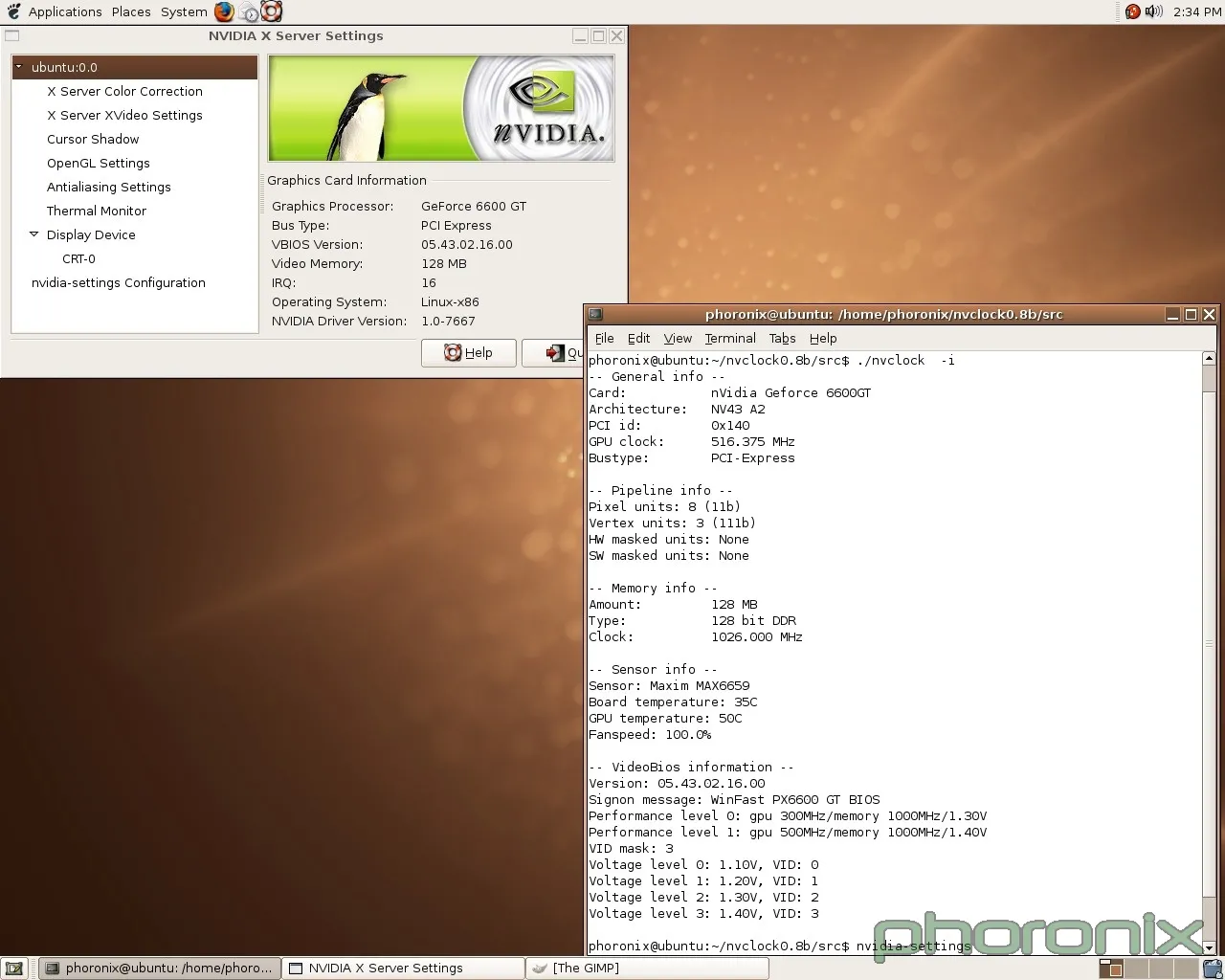The image size is (1225, 980).
Task: Click the Architecture NV43 A2 line
Action: click(677, 409)
